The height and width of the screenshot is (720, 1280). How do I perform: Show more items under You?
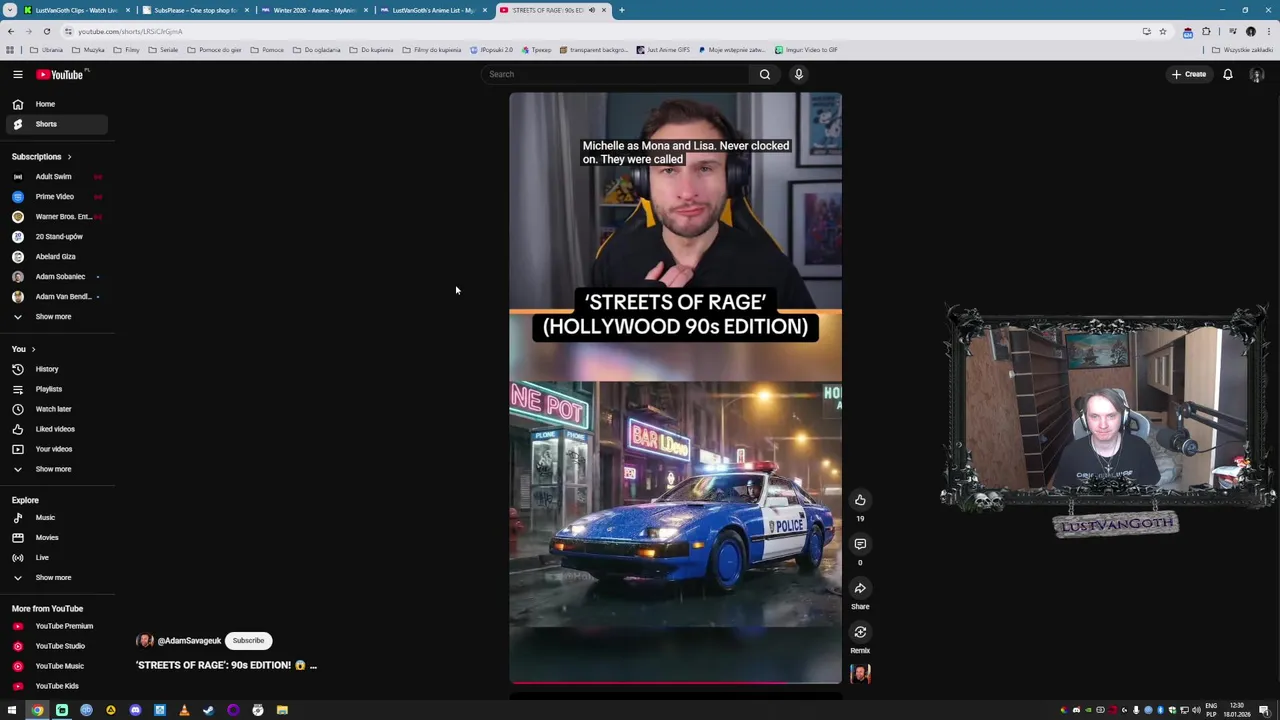(55, 469)
